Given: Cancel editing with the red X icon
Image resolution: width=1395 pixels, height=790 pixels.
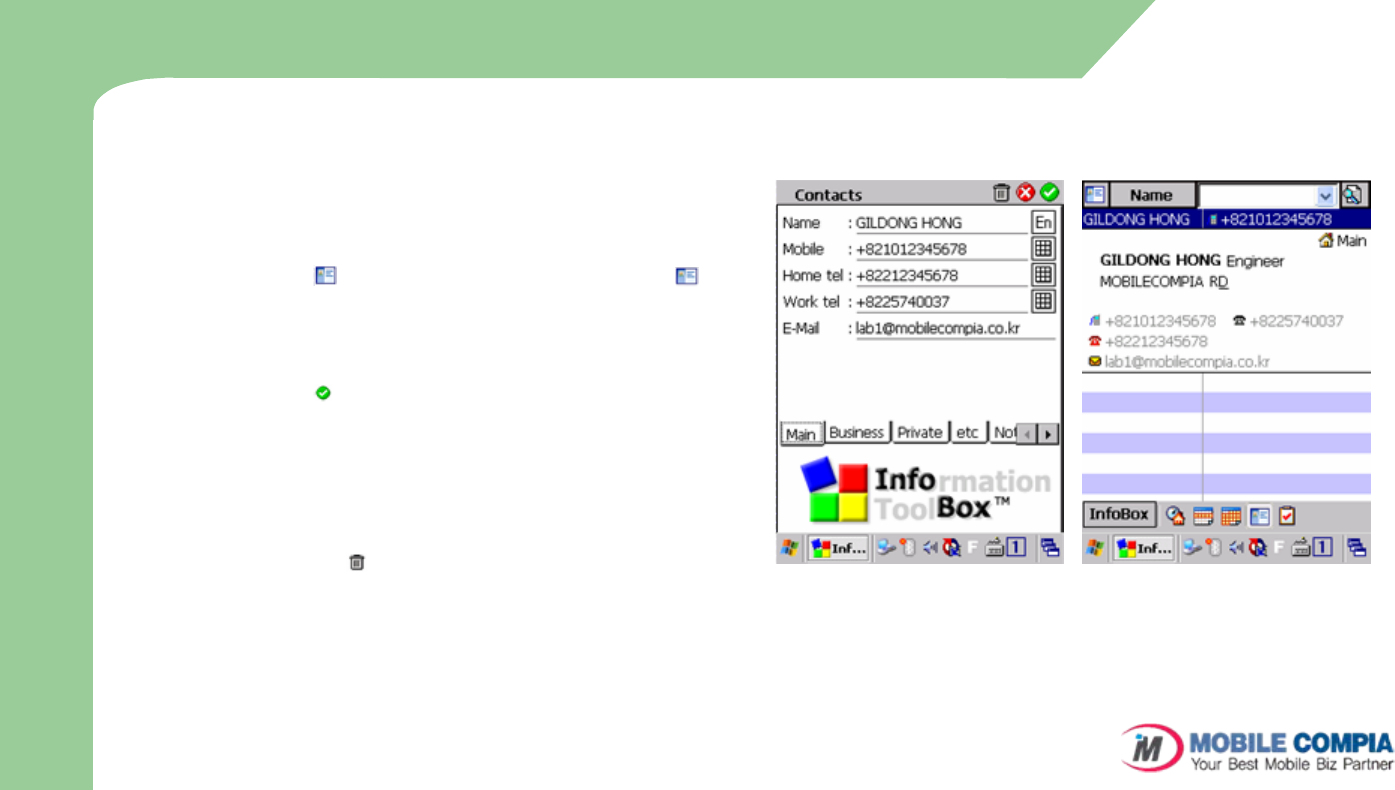Looking at the screenshot, I should [1026, 193].
